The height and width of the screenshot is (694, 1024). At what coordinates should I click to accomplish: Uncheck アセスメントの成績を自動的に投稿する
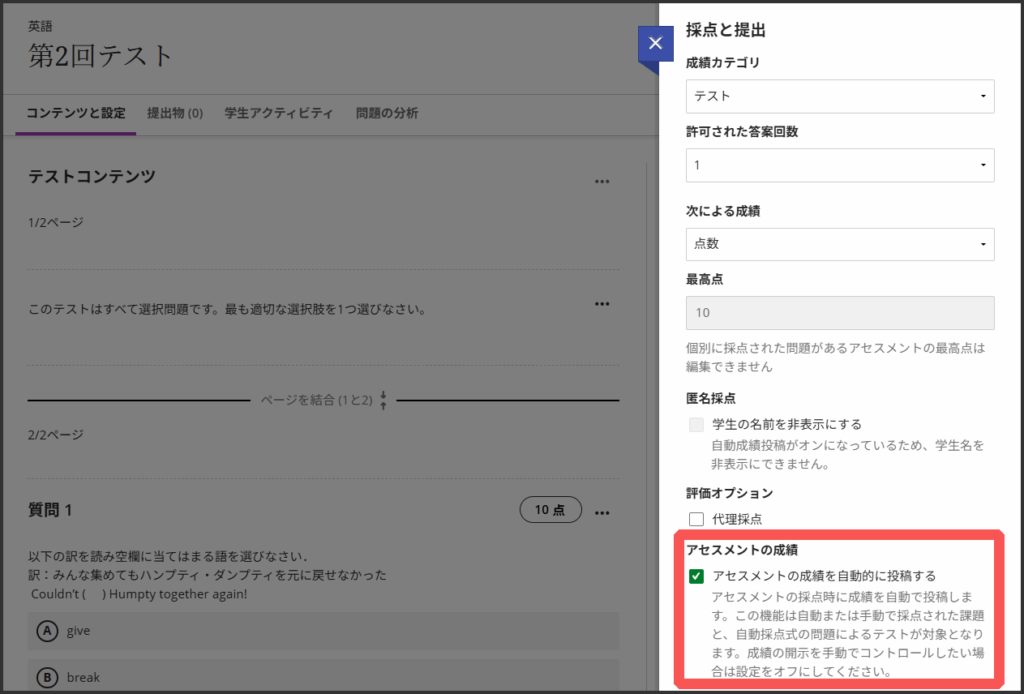pyautogui.click(x=697, y=576)
